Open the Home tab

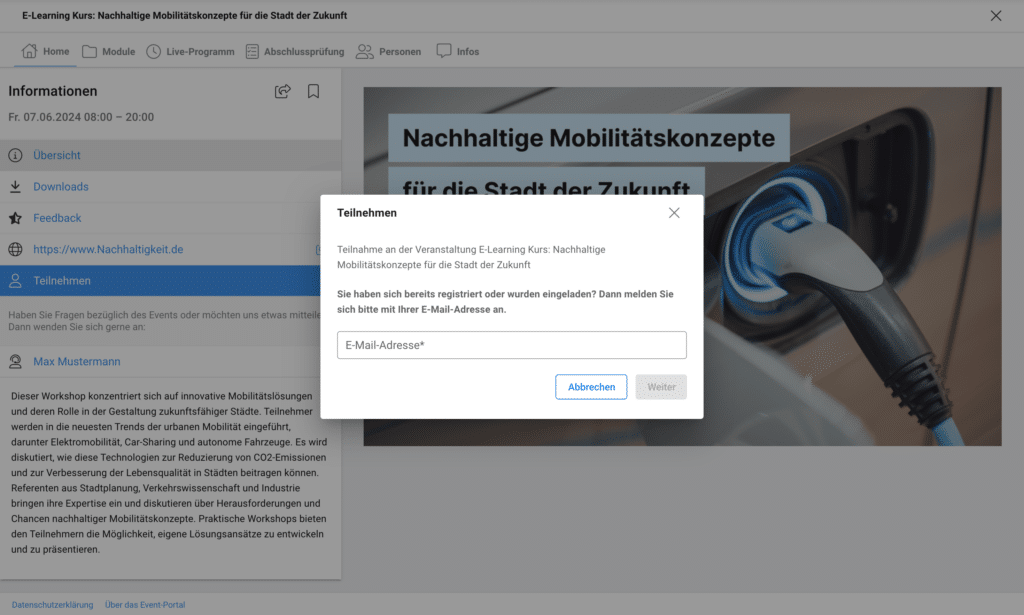(45, 52)
